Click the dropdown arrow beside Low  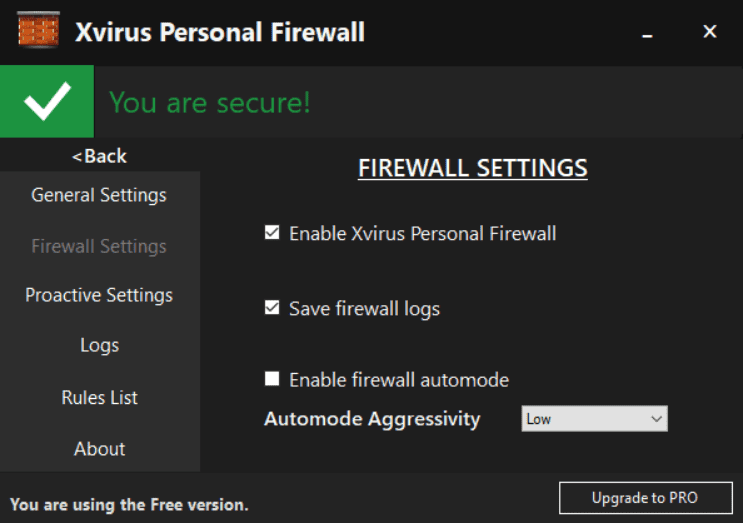pos(657,419)
